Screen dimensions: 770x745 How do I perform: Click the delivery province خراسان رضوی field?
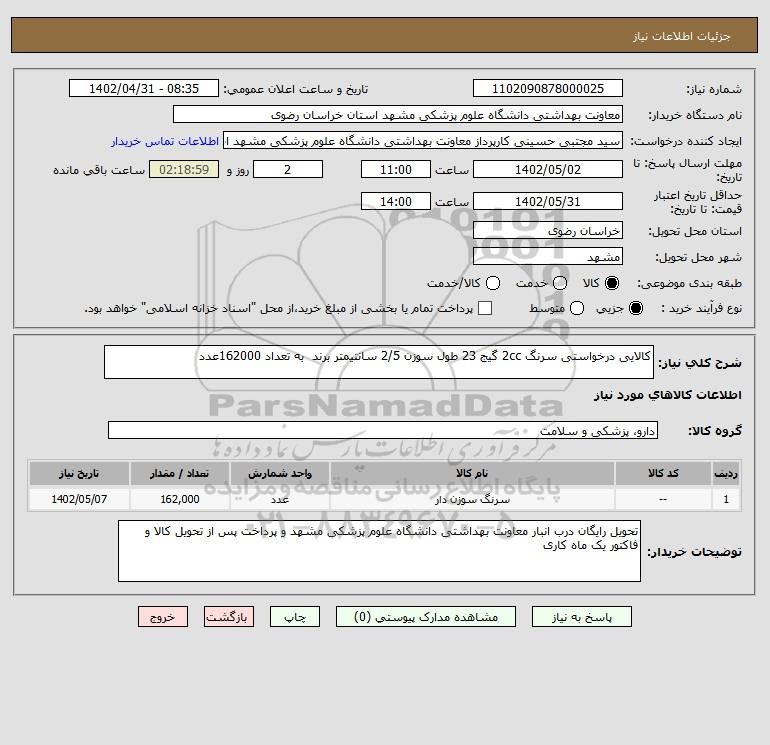548,230
